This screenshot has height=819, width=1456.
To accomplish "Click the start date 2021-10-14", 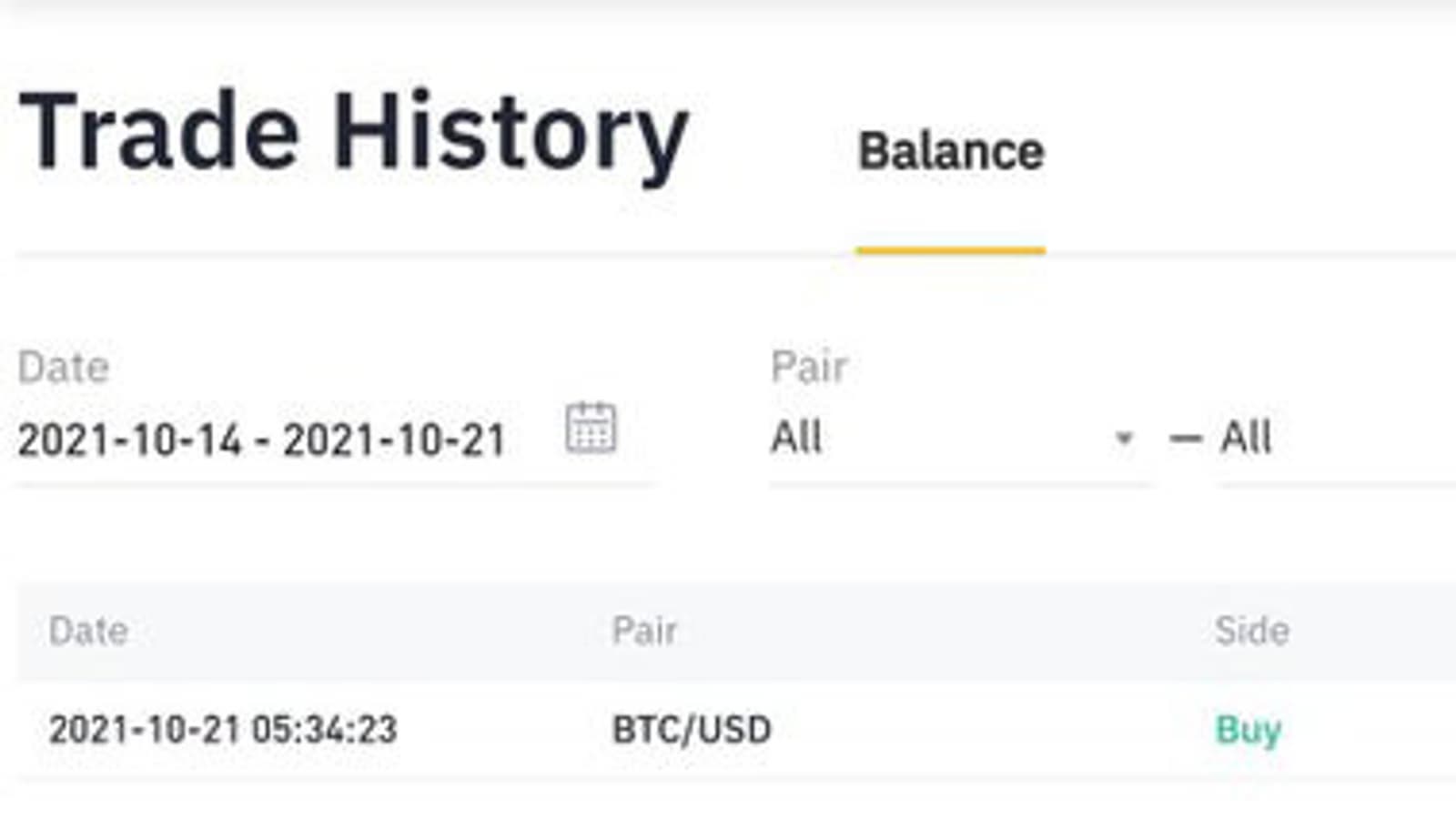I will click(130, 440).
